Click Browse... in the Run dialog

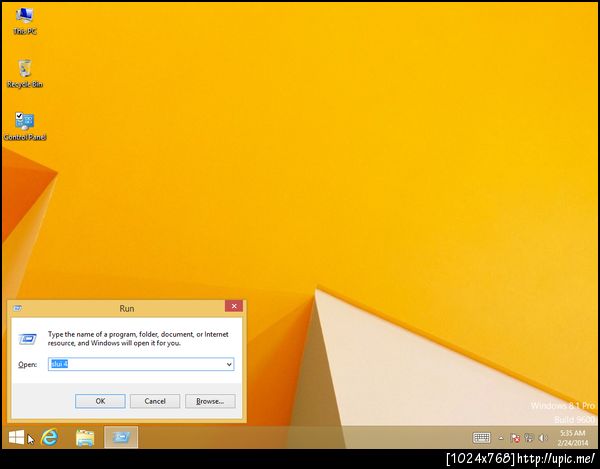tap(210, 401)
